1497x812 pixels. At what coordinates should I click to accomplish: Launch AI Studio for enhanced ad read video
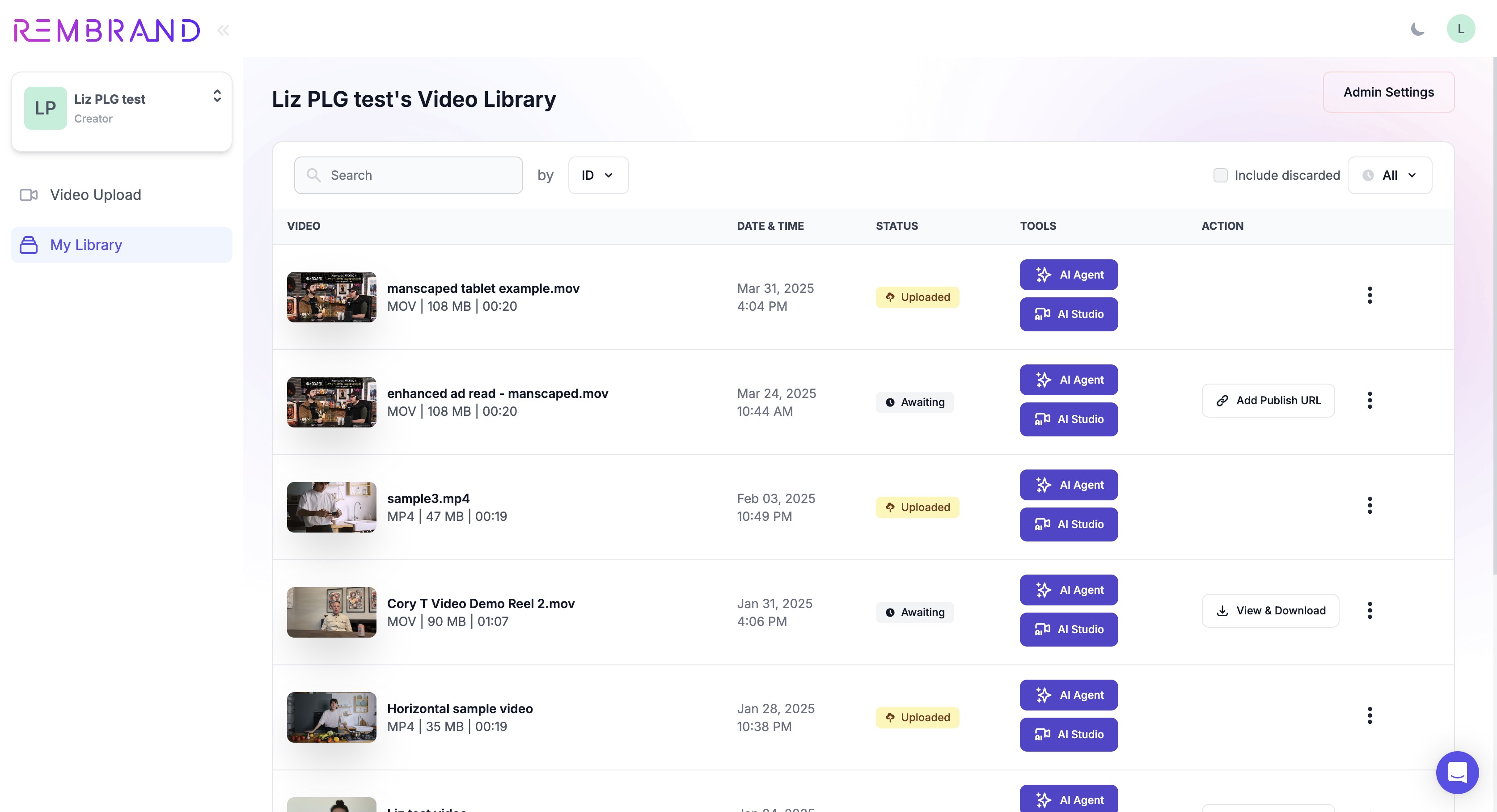[1069, 419]
